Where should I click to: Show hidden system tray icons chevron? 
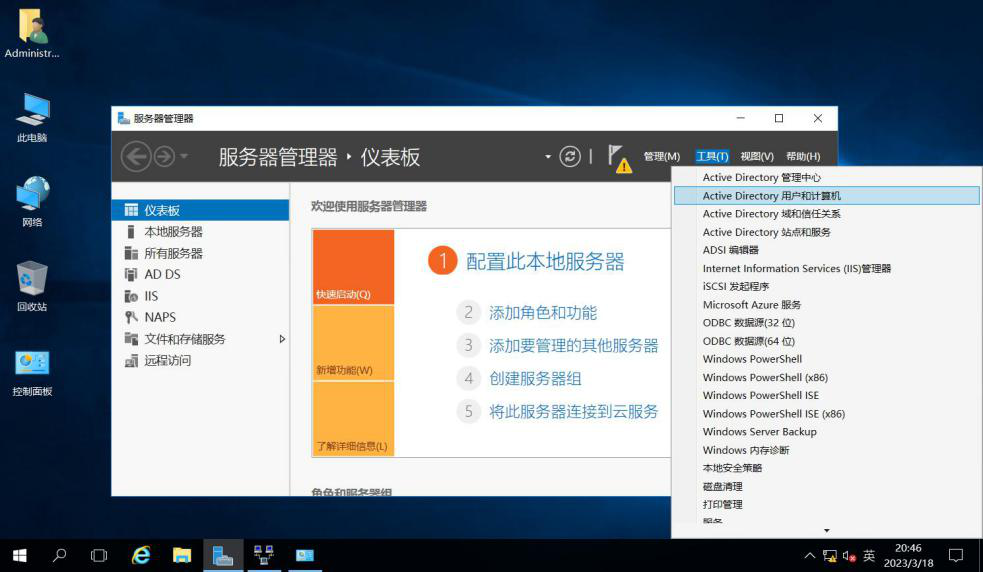click(x=810, y=555)
